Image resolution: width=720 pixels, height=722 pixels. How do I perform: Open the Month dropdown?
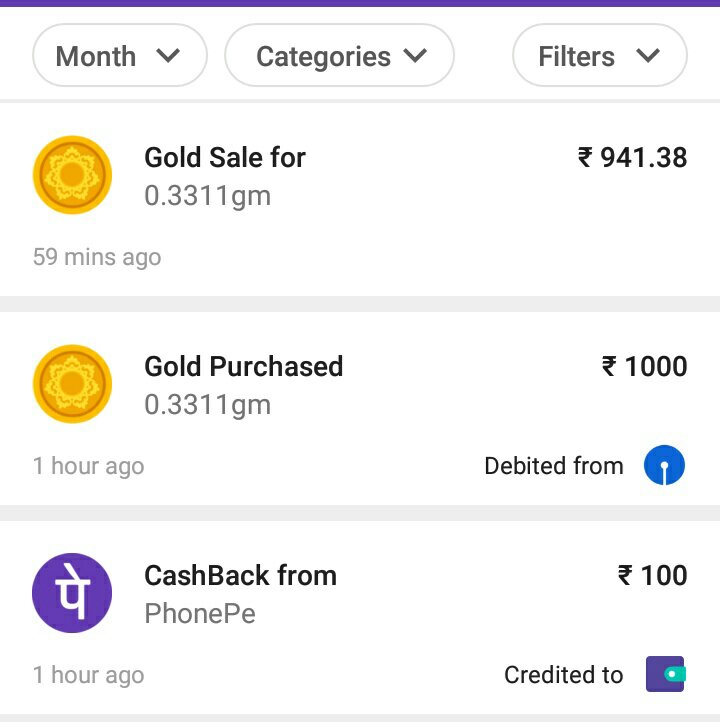coord(119,56)
